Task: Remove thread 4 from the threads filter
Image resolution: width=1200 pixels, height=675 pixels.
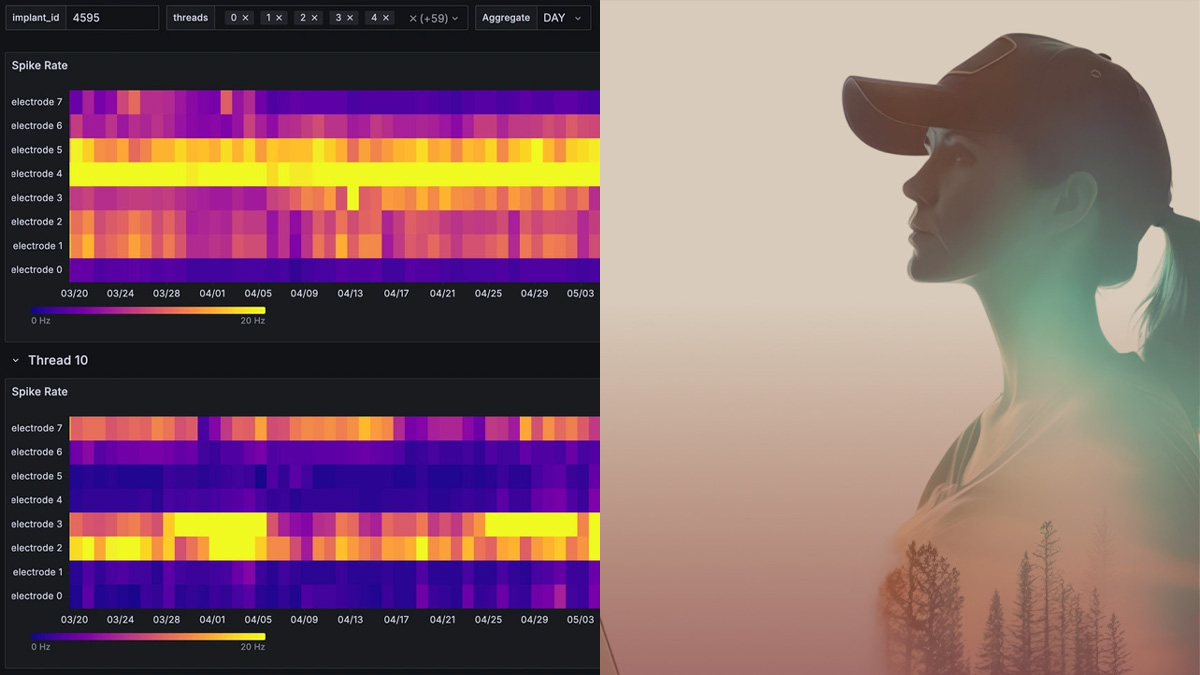Action: point(386,18)
